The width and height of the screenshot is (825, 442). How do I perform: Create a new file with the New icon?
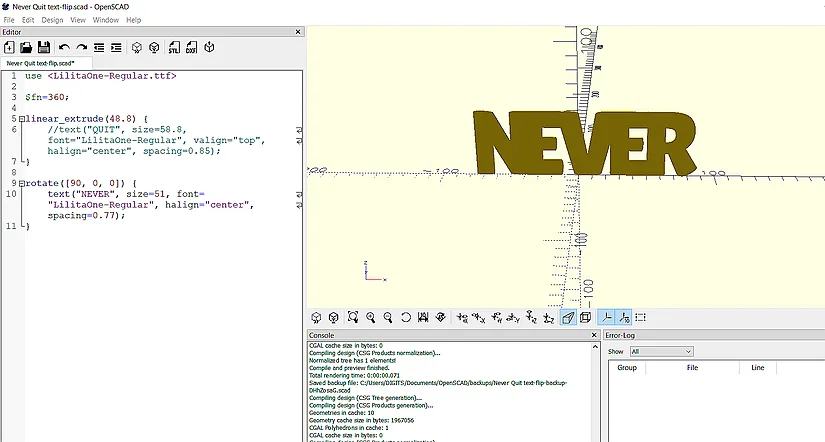(x=9, y=47)
